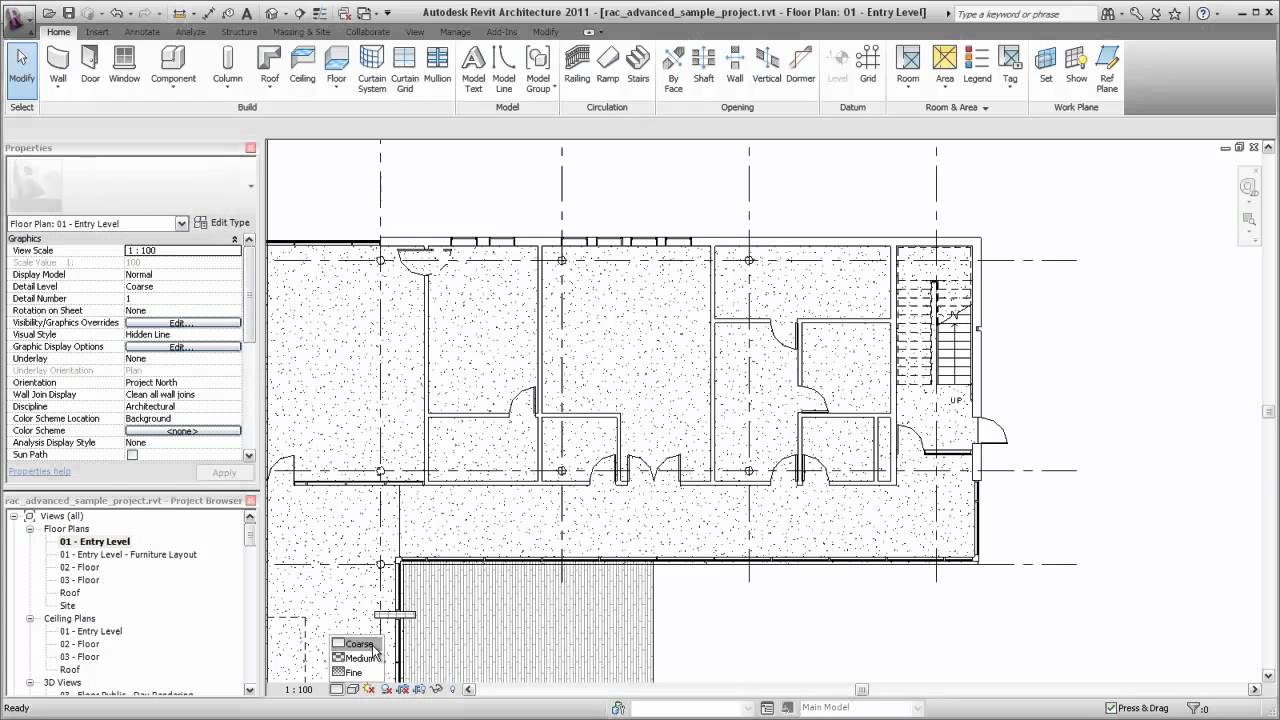This screenshot has width=1280, height=720.
Task: Click the Set work plane icon
Action: (x=1046, y=66)
